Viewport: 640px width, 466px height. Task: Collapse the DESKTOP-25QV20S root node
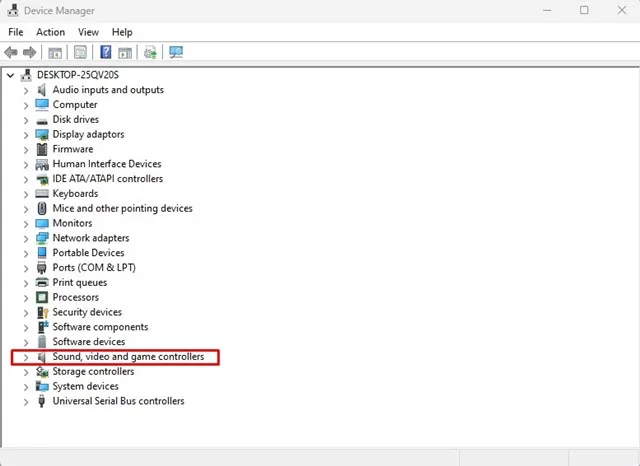pyautogui.click(x=11, y=75)
